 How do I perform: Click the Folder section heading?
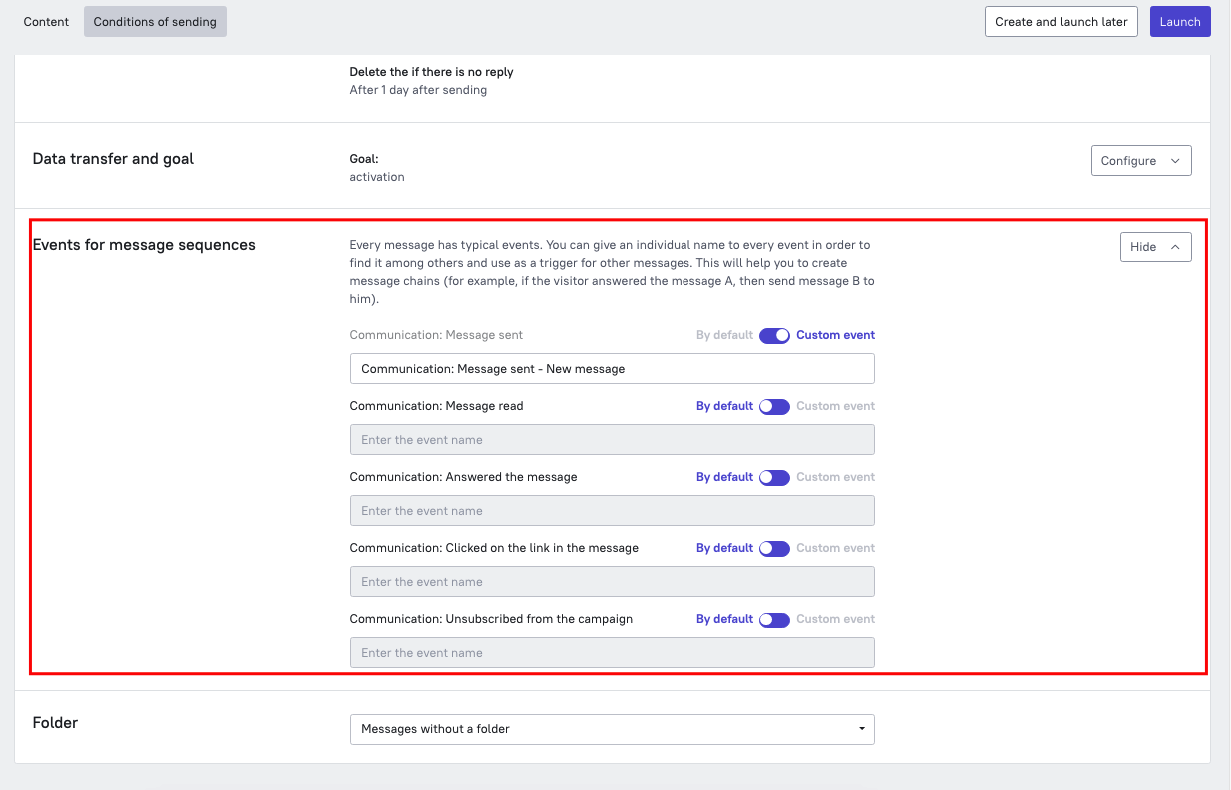coord(55,722)
